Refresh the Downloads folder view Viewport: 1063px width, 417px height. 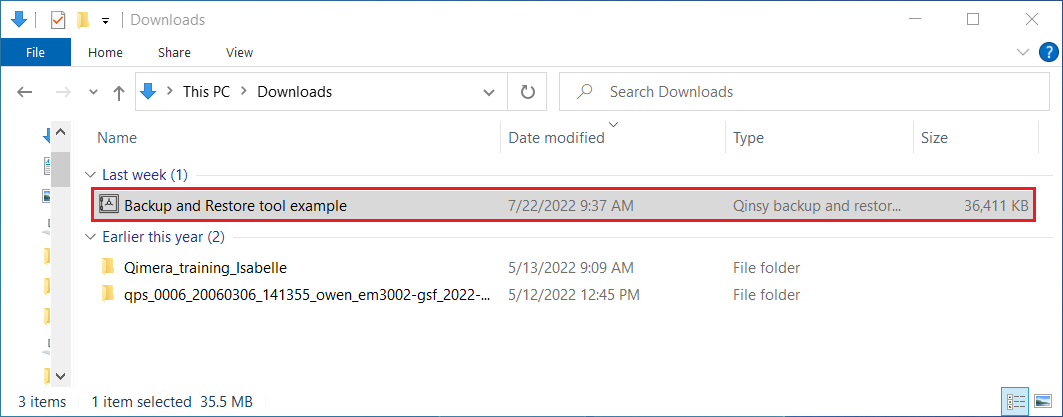528,92
